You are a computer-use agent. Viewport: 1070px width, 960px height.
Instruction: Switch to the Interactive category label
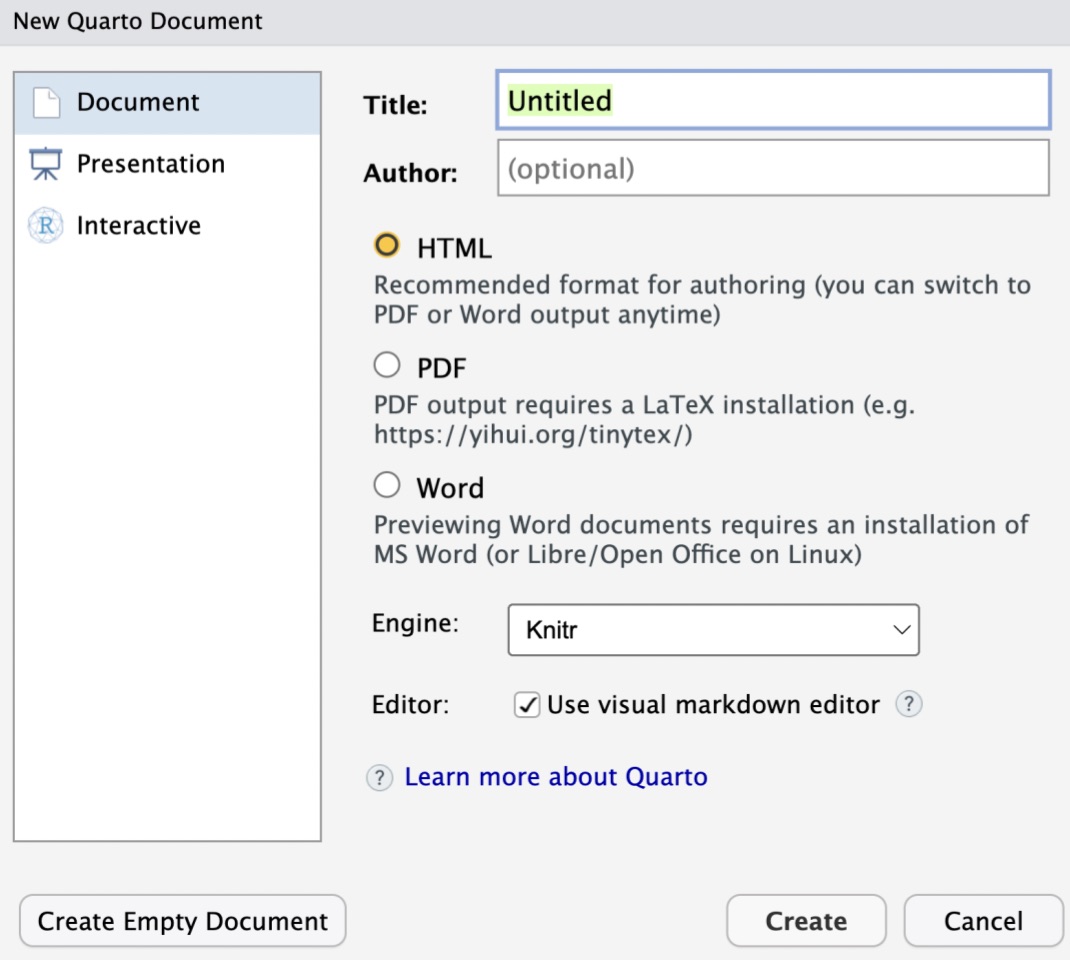pyautogui.click(x=139, y=226)
